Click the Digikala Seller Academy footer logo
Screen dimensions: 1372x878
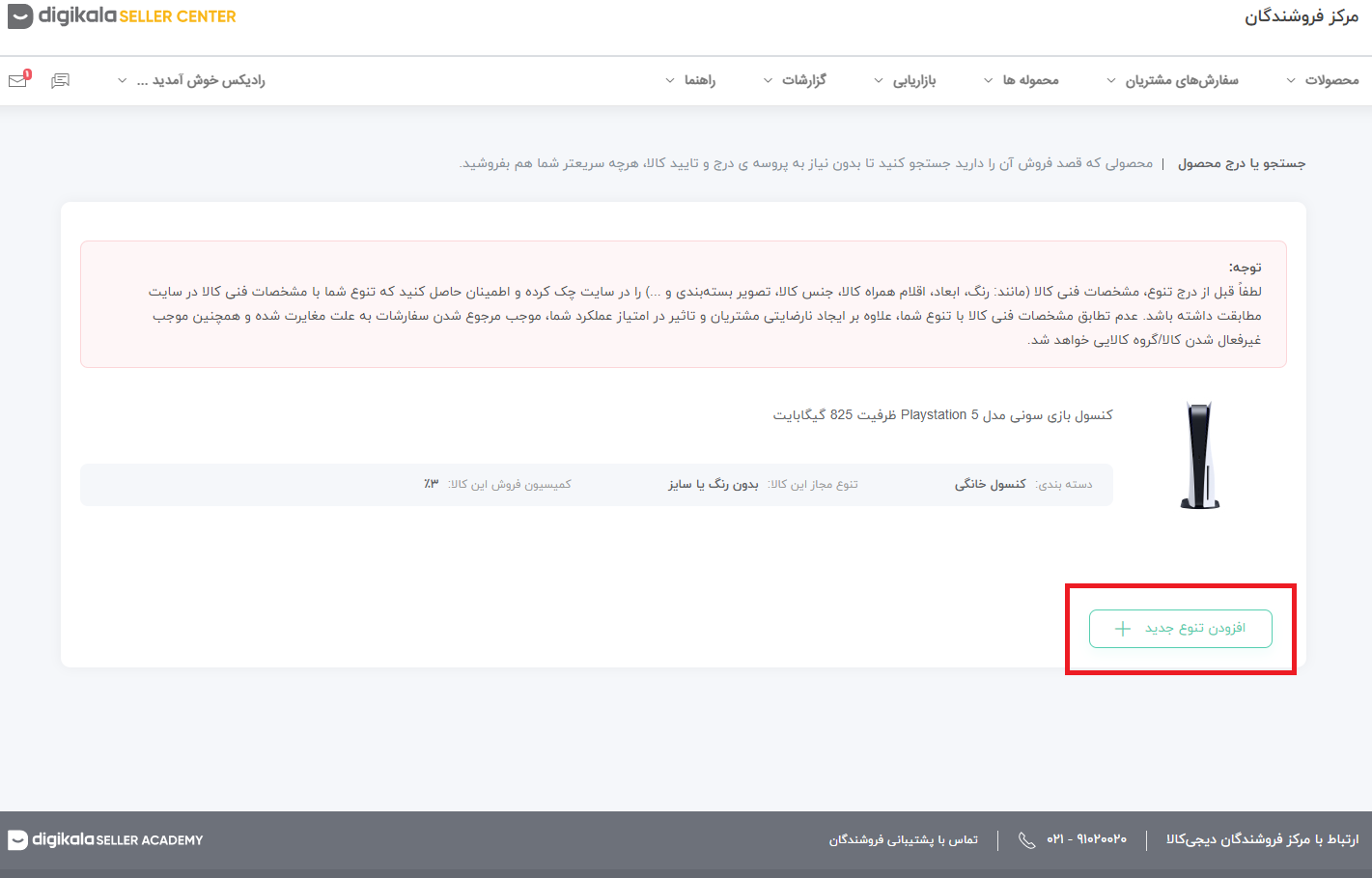click(105, 839)
